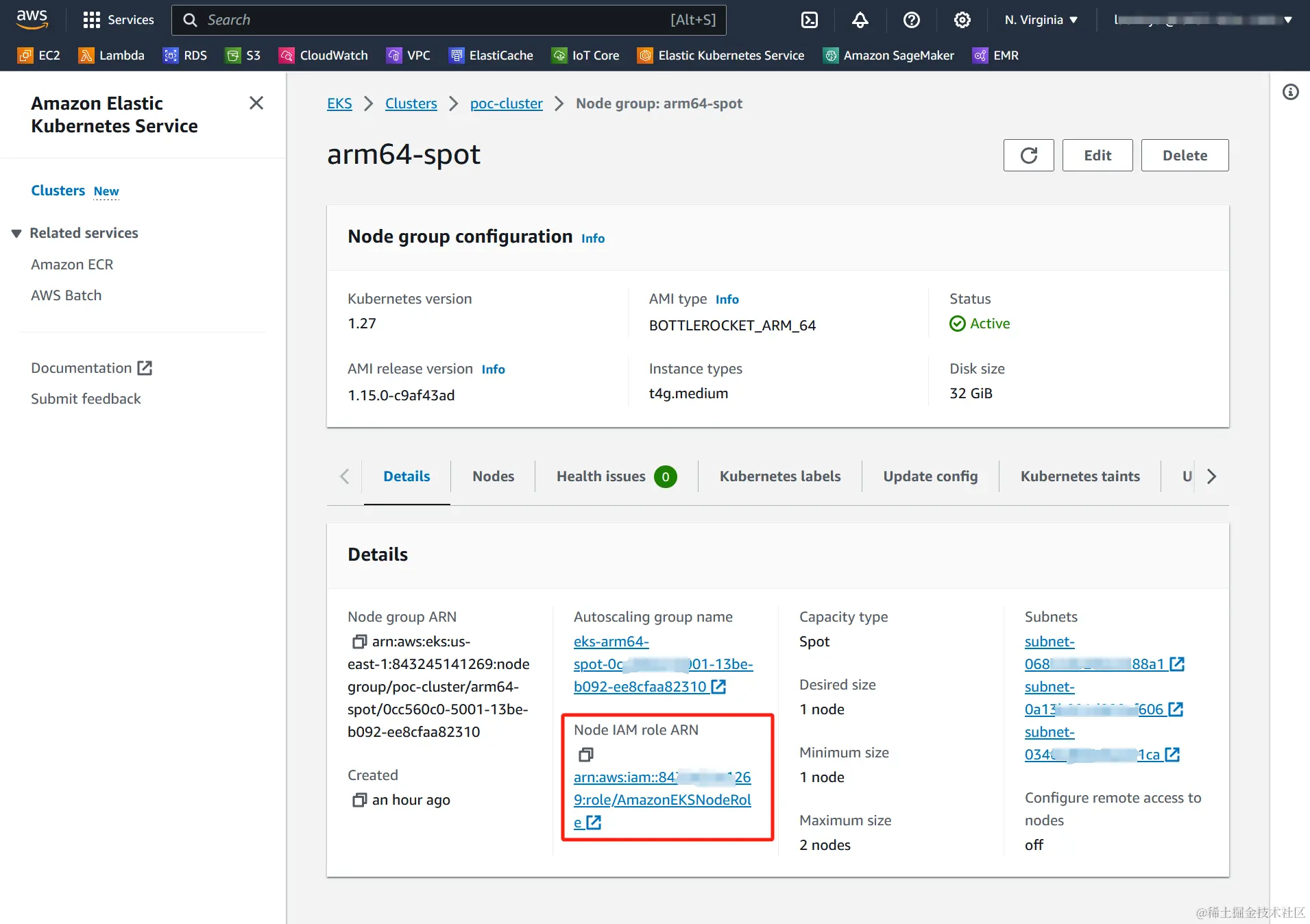This screenshot has width=1310, height=924.
Task: Focus the AWS console search field
Action: tap(449, 20)
